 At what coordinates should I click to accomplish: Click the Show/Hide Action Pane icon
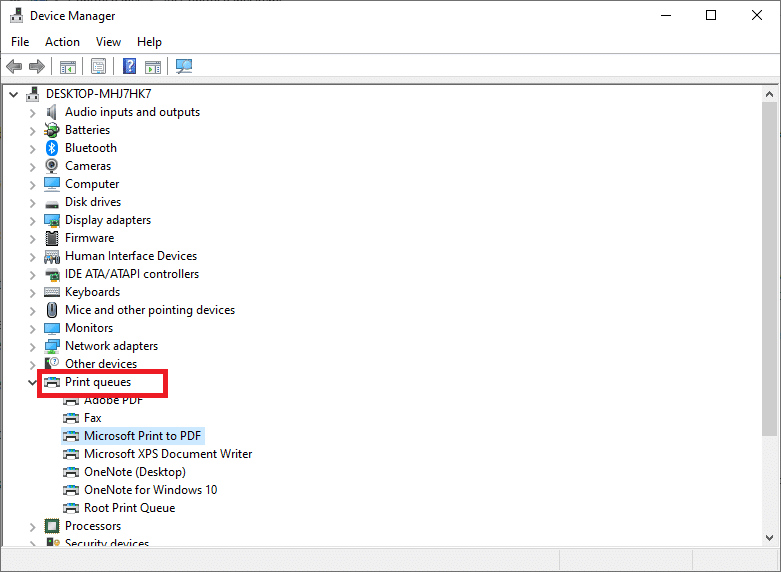tap(153, 67)
